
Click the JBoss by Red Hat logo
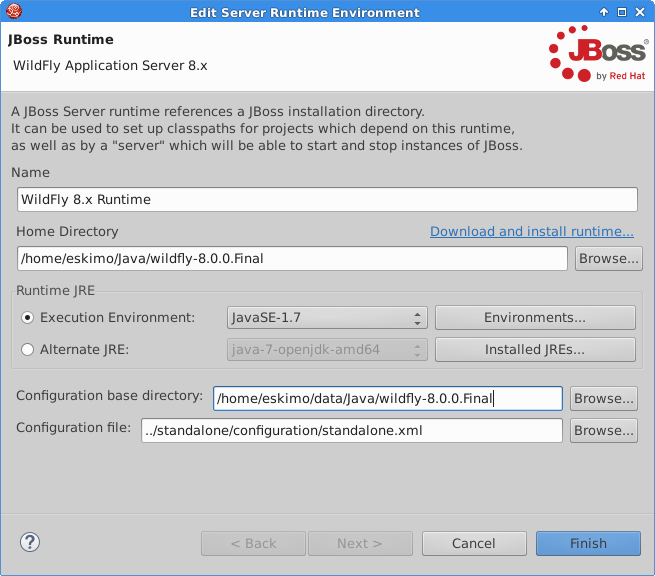[x=598, y=53]
